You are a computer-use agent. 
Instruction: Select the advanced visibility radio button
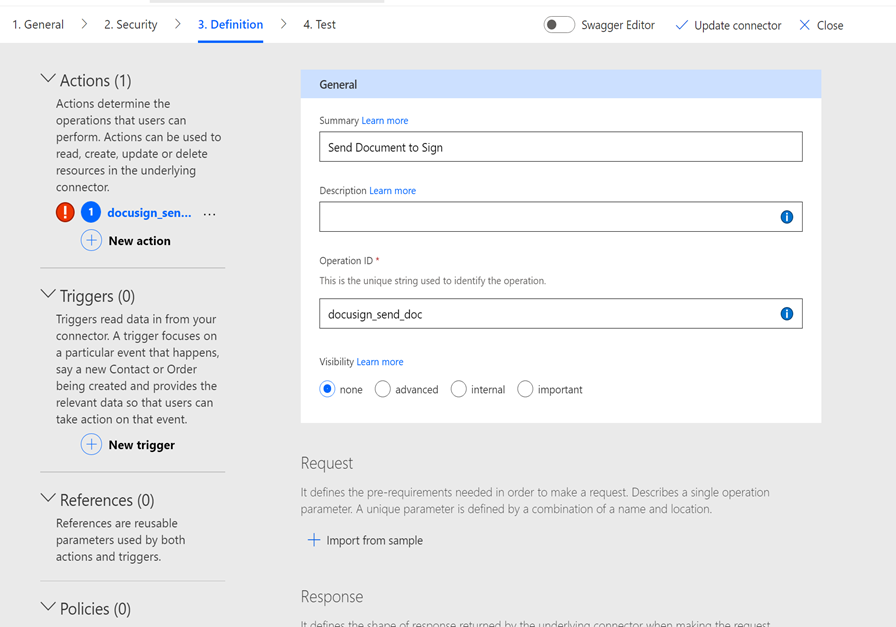(x=382, y=389)
